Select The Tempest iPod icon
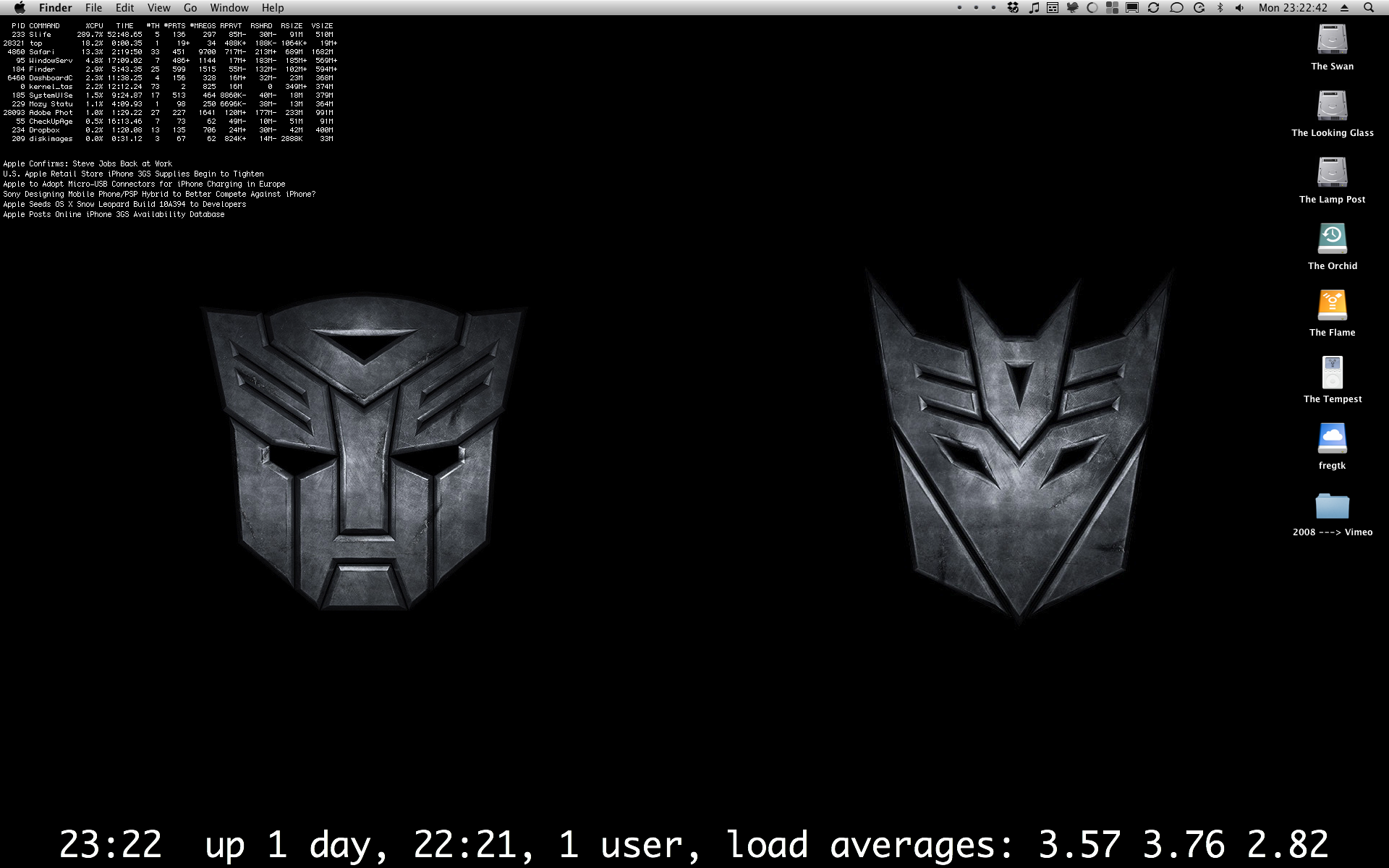 click(1332, 373)
